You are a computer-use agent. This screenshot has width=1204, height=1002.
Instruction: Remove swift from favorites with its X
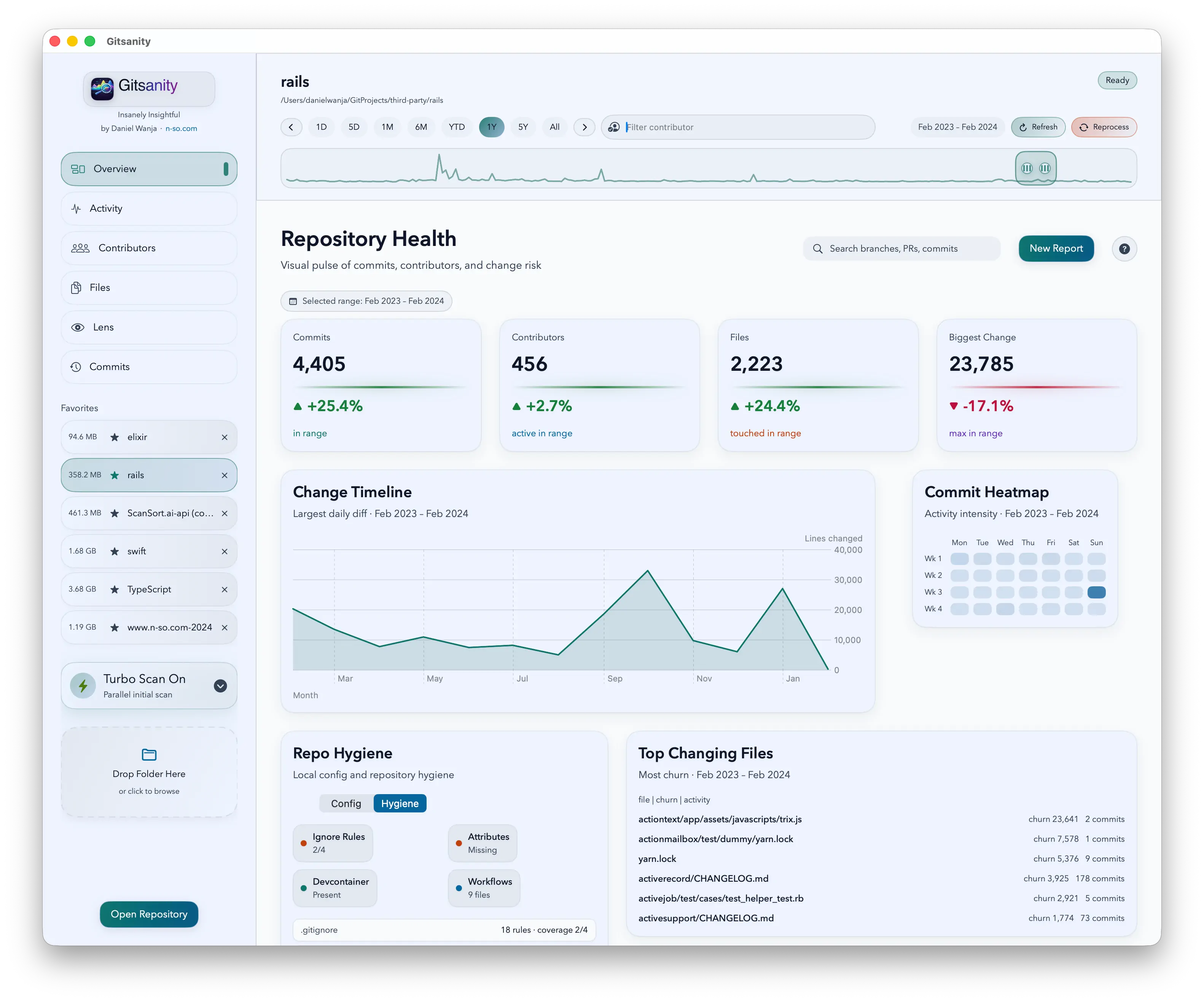tap(225, 552)
